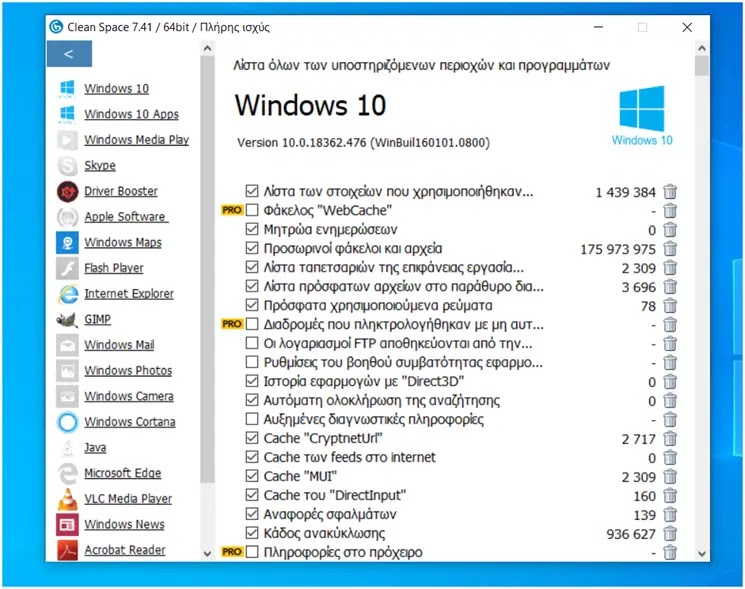
Task: Check Πληροφορίες στο πρόχειρο checkbox
Action: (252, 552)
